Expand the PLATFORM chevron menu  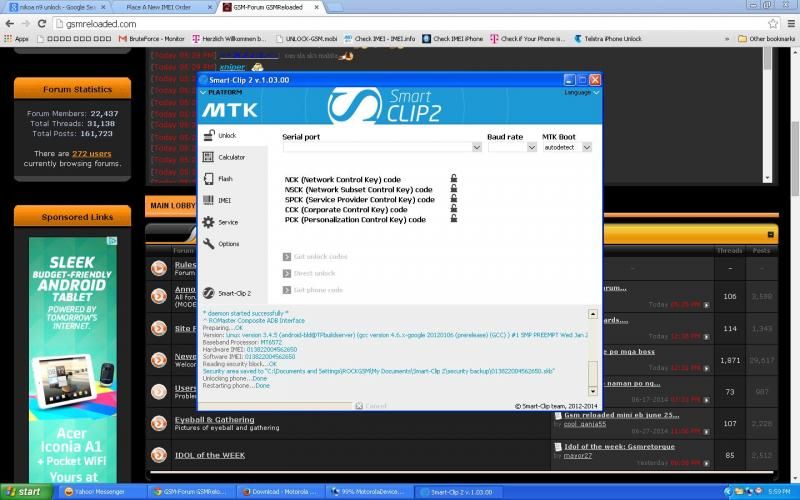click(203, 92)
